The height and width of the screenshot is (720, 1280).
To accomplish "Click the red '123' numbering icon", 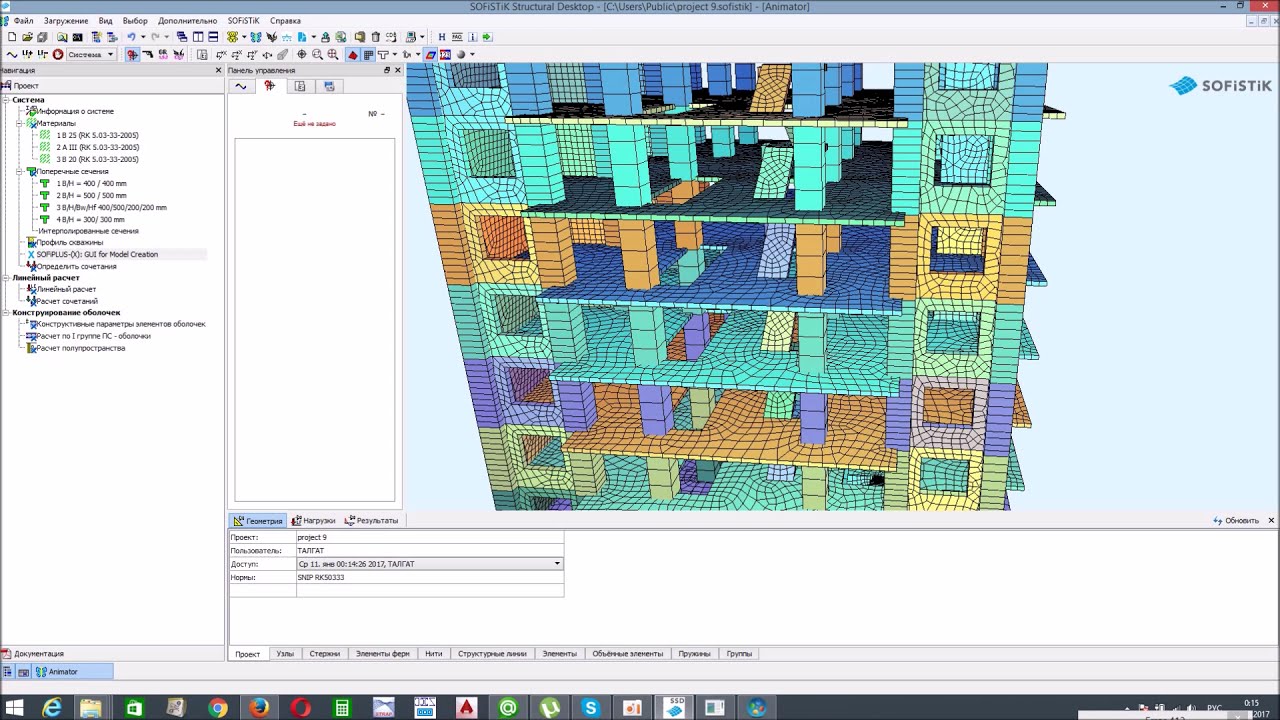I will point(445,54).
